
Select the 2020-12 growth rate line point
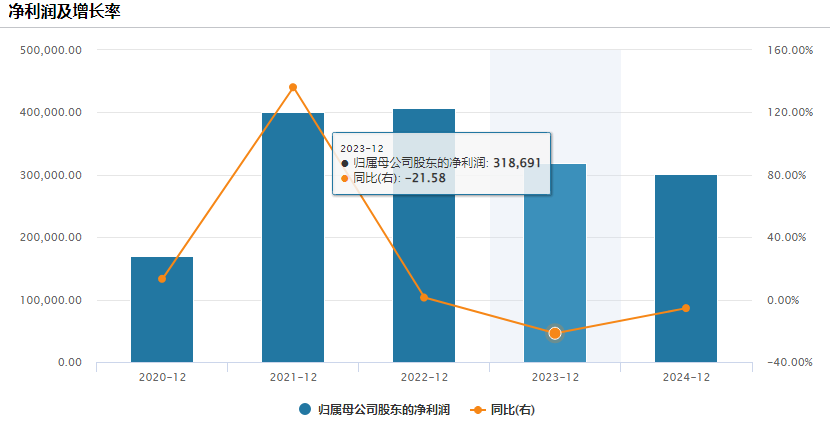point(162,279)
